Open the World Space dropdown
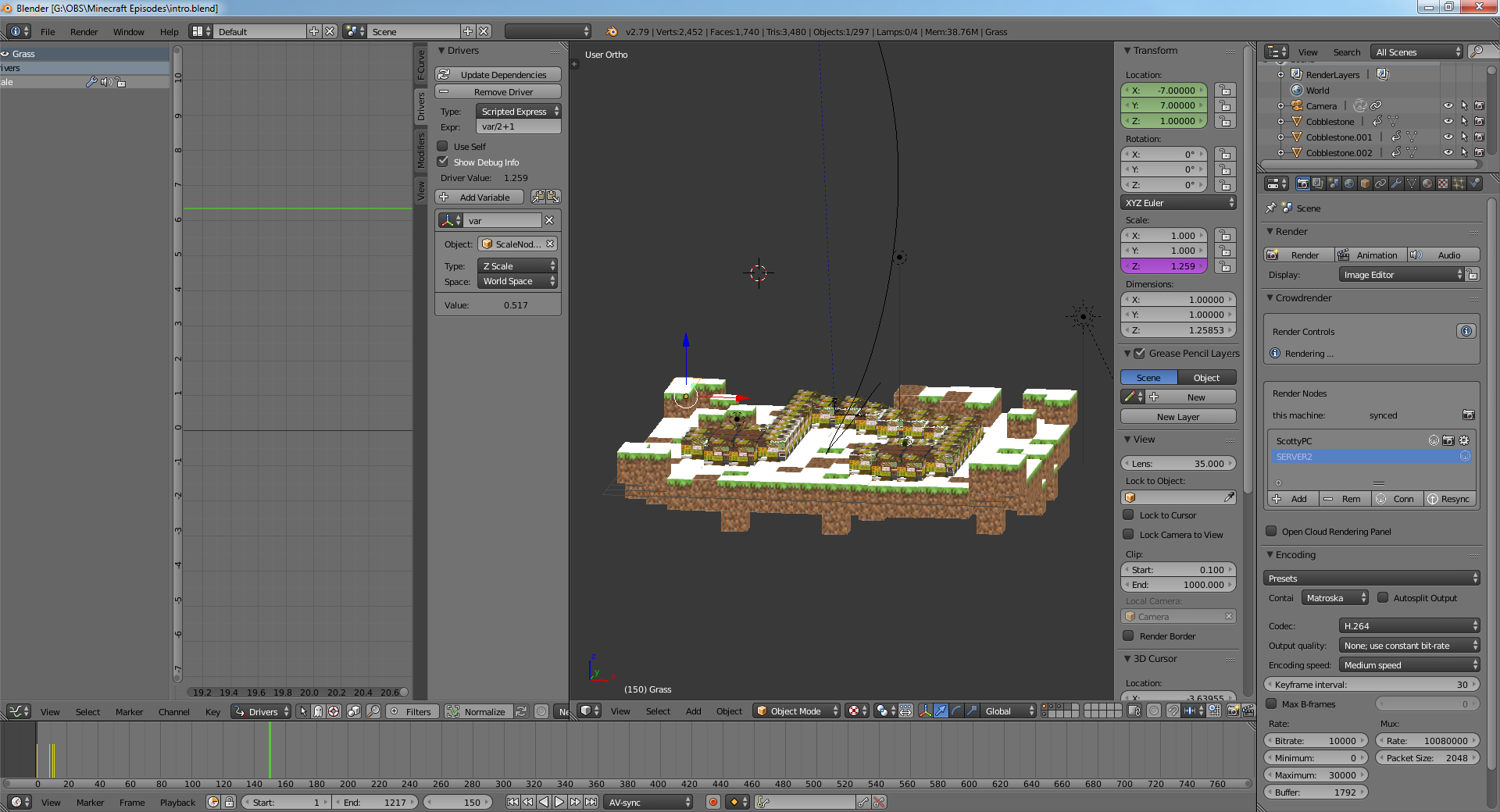 pos(517,281)
